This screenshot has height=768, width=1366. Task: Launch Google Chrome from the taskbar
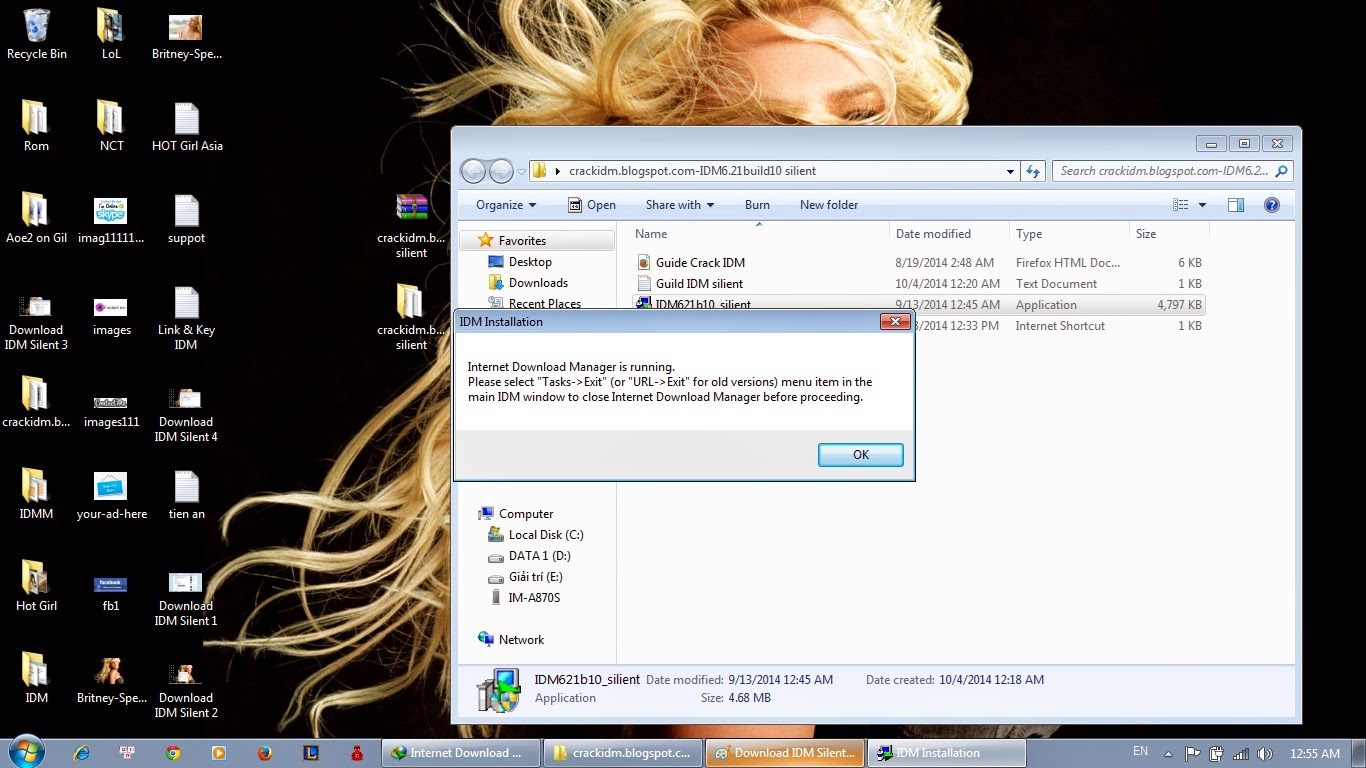(172, 753)
